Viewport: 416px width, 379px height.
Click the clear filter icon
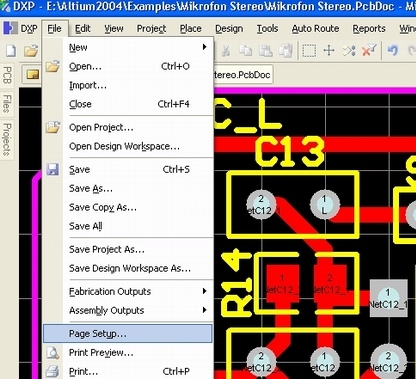click(369, 51)
